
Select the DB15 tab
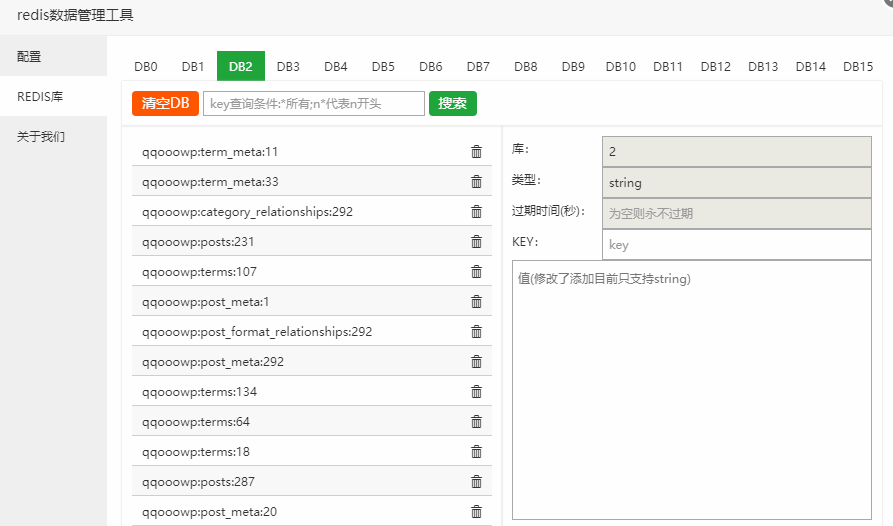click(857, 67)
